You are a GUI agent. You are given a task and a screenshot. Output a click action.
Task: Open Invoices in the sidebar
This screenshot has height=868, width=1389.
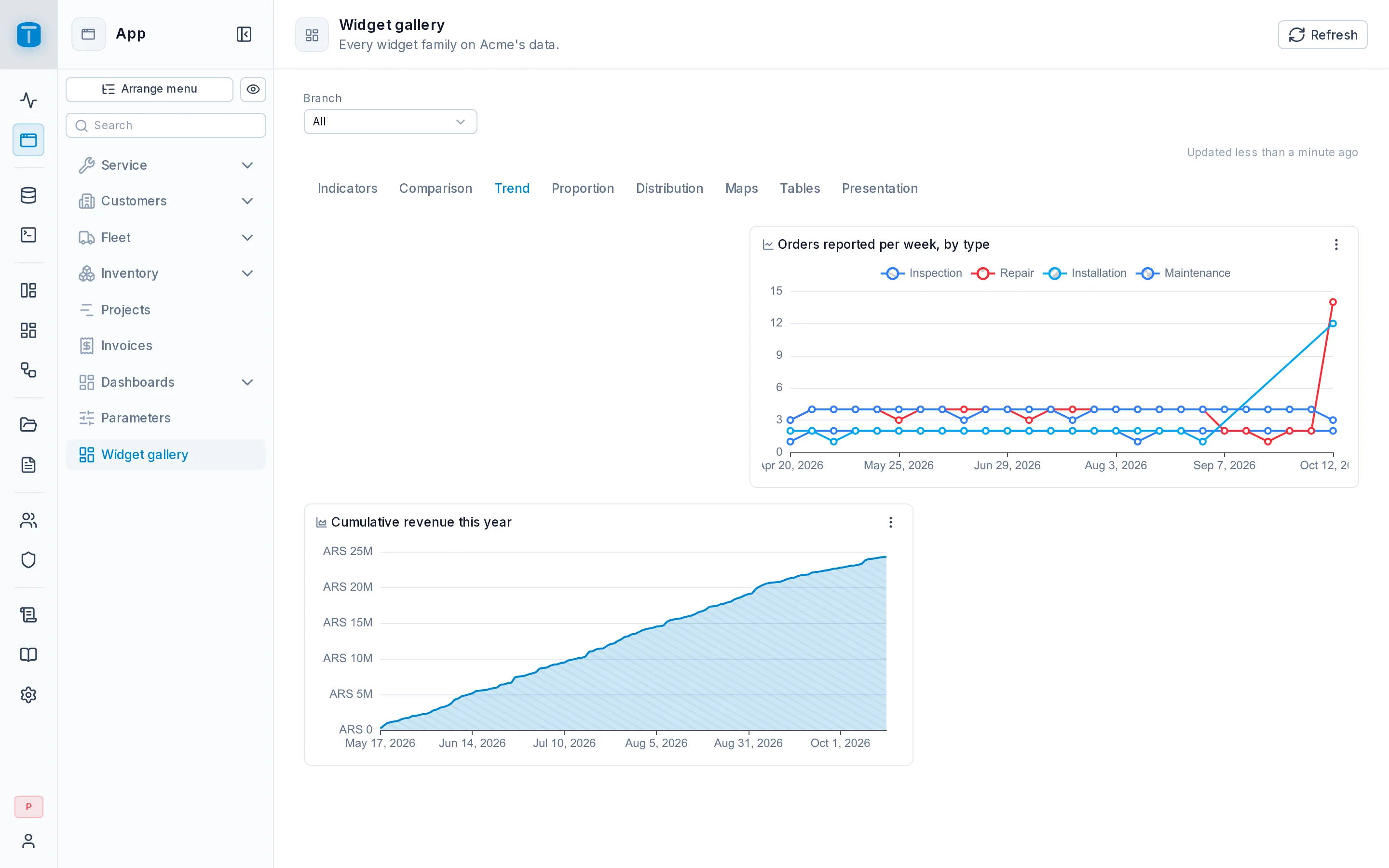point(166,346)
